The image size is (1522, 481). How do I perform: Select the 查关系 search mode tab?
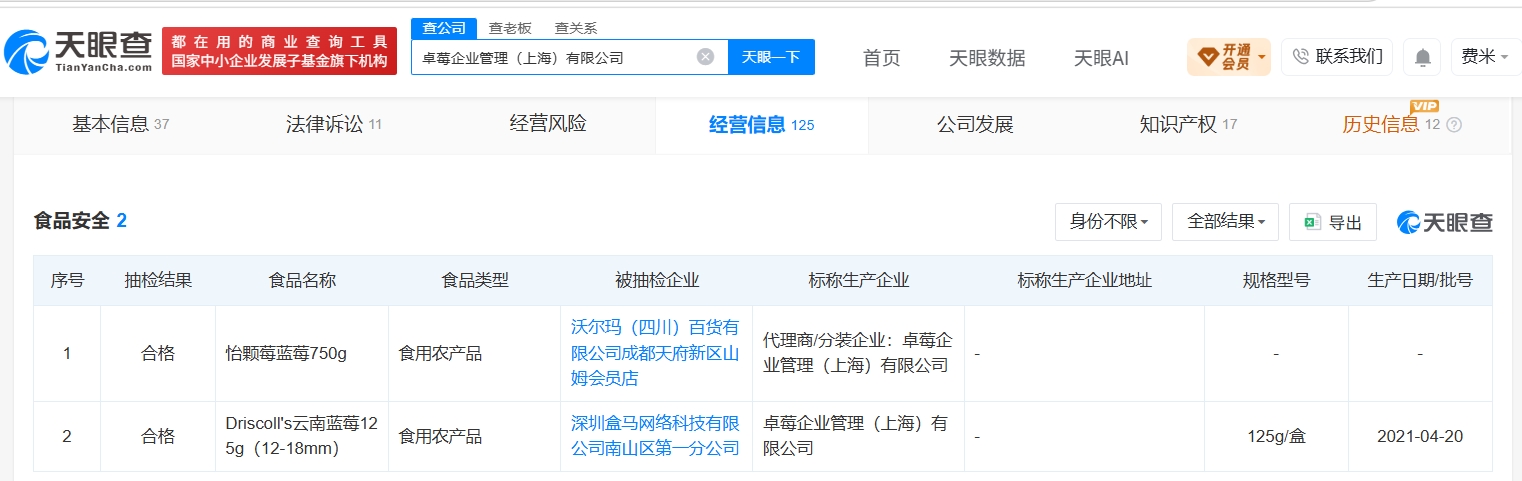(x=576, y=28)
